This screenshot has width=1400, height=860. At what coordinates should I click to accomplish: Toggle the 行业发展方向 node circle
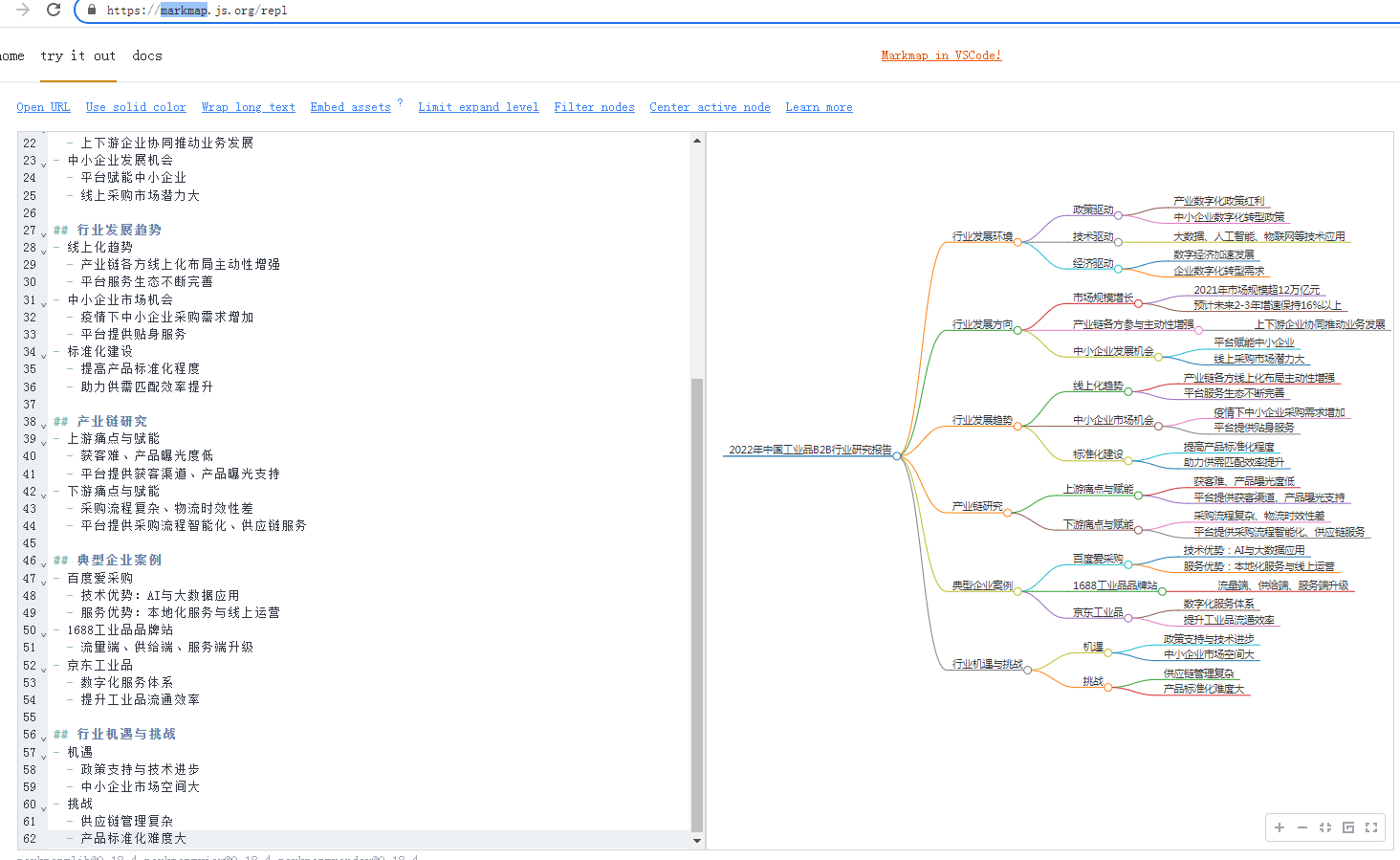[x=1017, y=330]
